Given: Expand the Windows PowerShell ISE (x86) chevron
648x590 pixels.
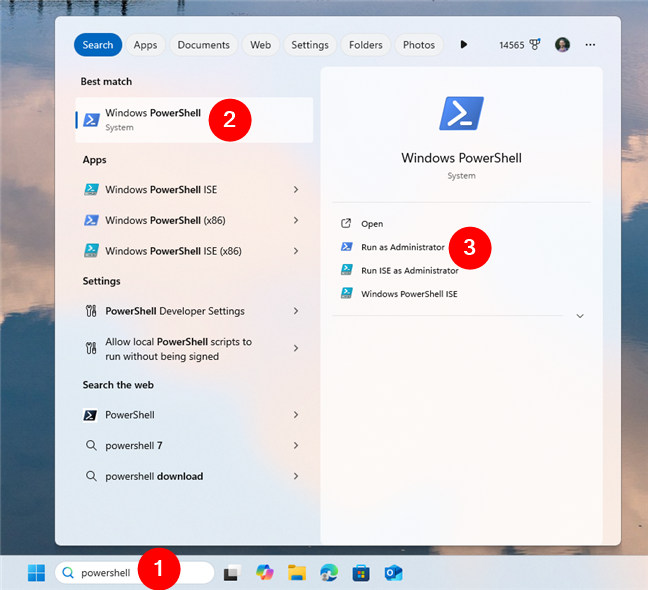Looking at the screenshot, I should pyautogui.click(x=296, y=251).
